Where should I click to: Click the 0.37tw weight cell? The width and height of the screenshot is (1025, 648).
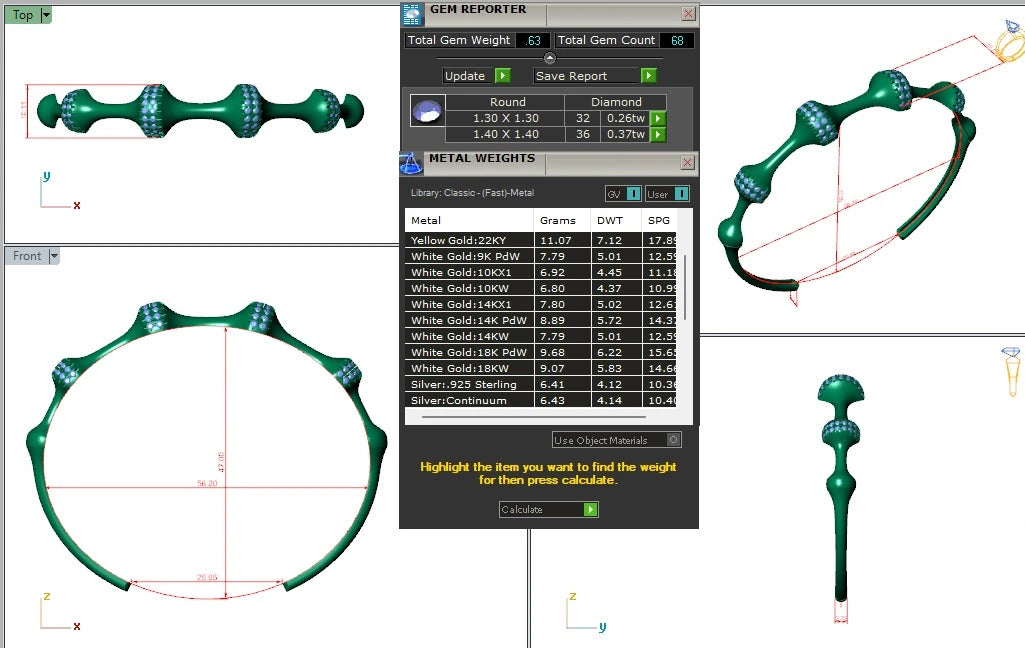click(x=626, y=134)
